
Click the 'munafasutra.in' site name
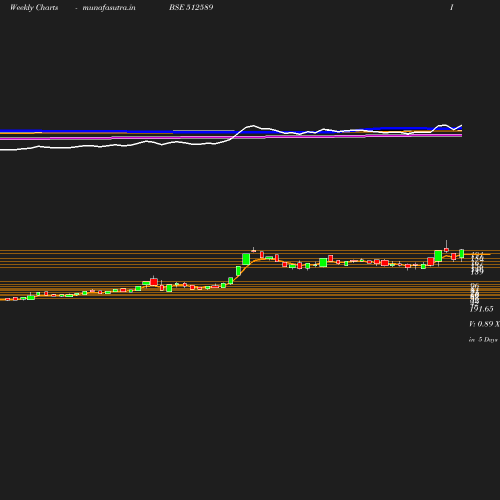tap(109, 7)
